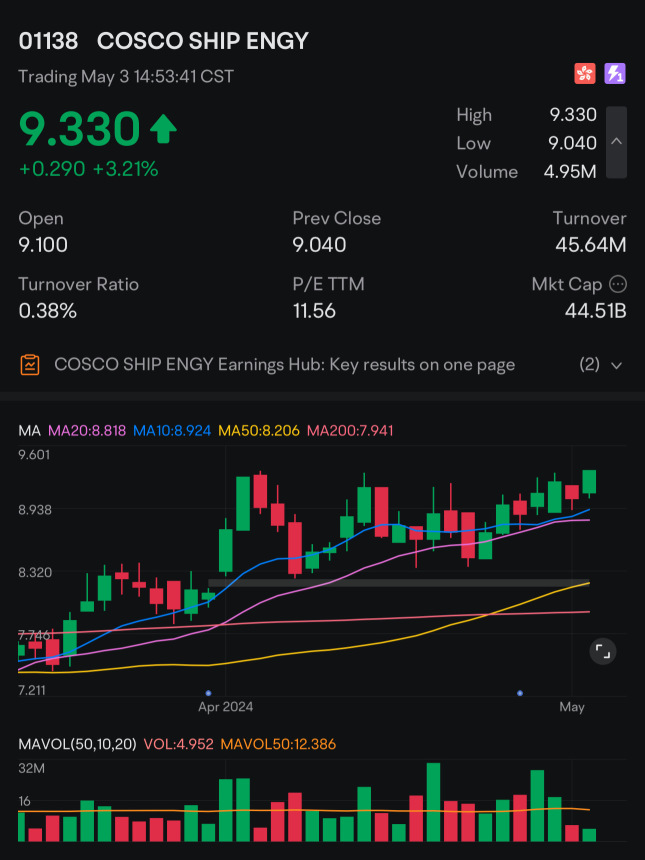Tap the trading timestamp May 3 14:53:41 CST

click(126, 76)
